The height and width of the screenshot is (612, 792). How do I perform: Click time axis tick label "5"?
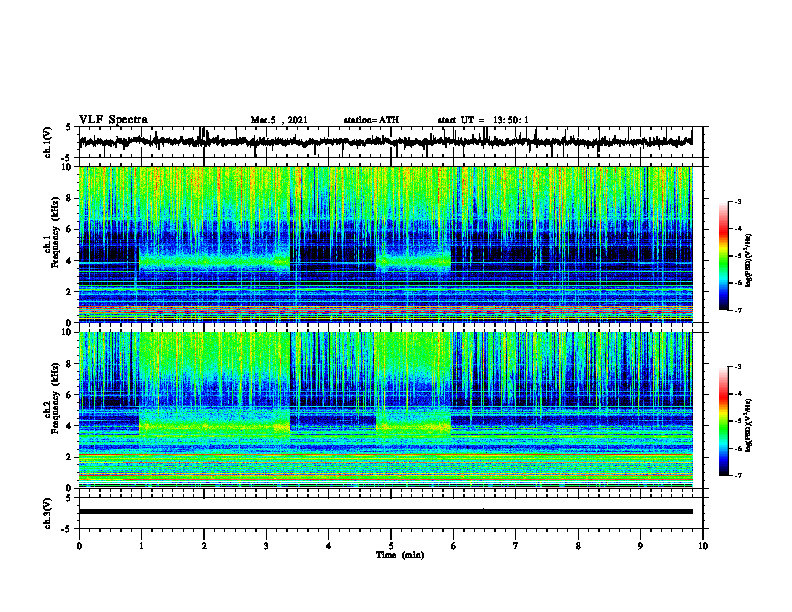[x=391, y=546]
